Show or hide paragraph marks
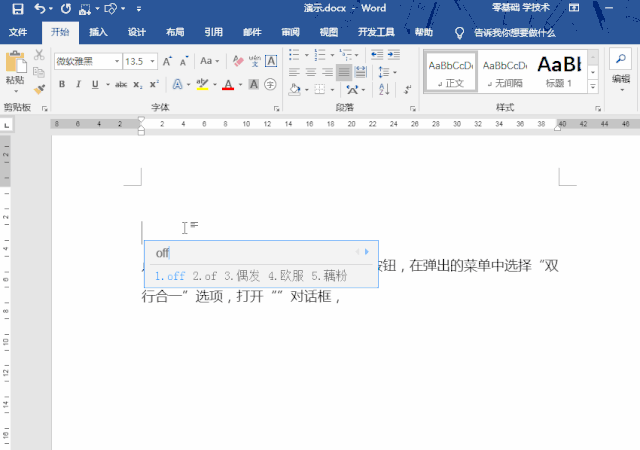Viewport: 640px width, 450px height. pyautogui.click(x=407, y=89)
